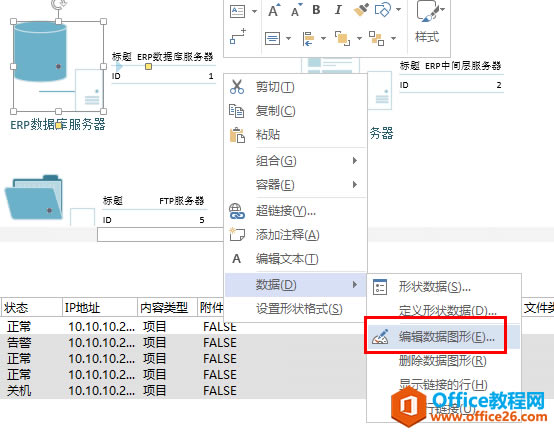The image size is (554, 434).
Task: Increase font size with large A icon
Action: coord(274,10)
